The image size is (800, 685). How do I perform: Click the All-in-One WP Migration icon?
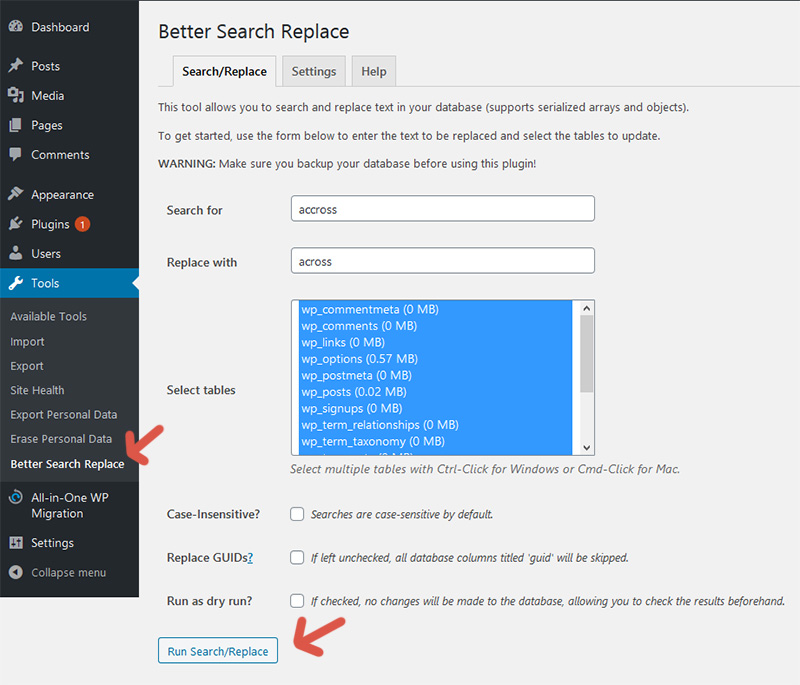(16, 497)
